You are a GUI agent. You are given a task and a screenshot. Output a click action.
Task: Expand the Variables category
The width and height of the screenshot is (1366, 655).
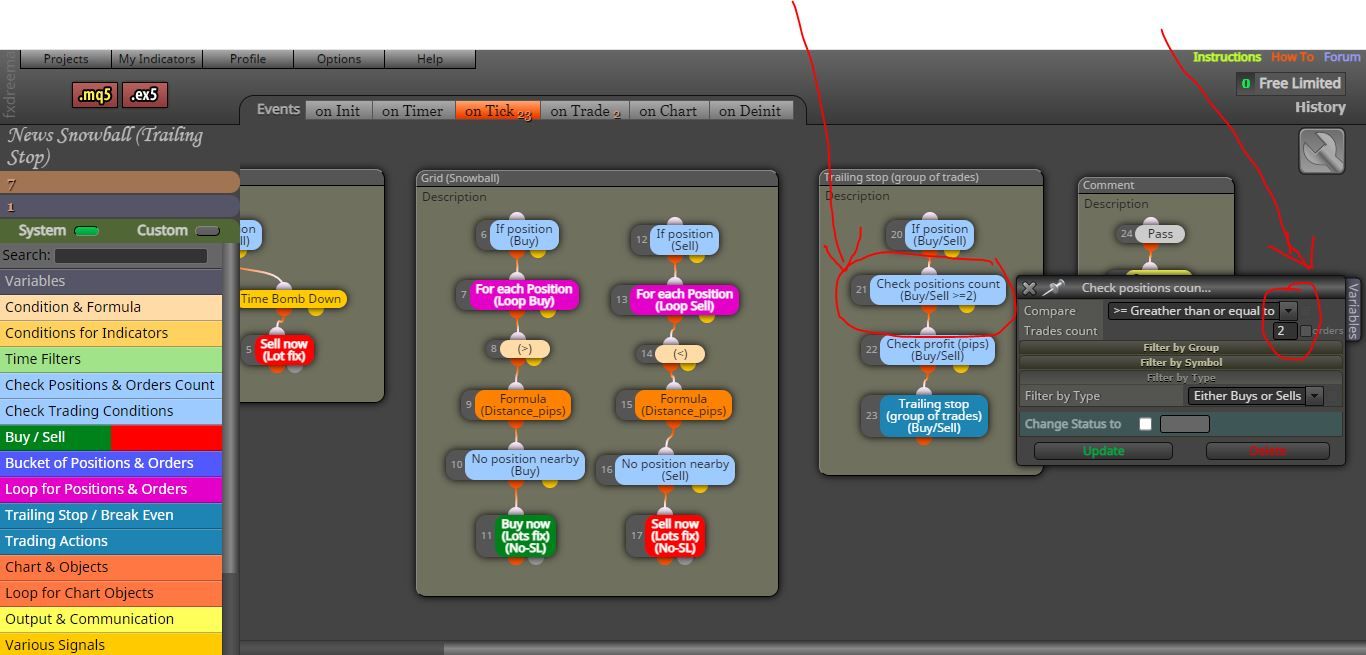[111, 281]
